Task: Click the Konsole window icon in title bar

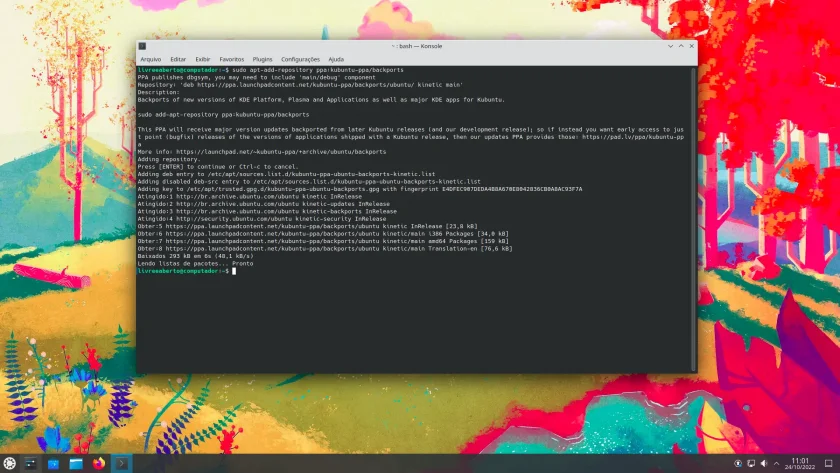Action: pos(142,46)
